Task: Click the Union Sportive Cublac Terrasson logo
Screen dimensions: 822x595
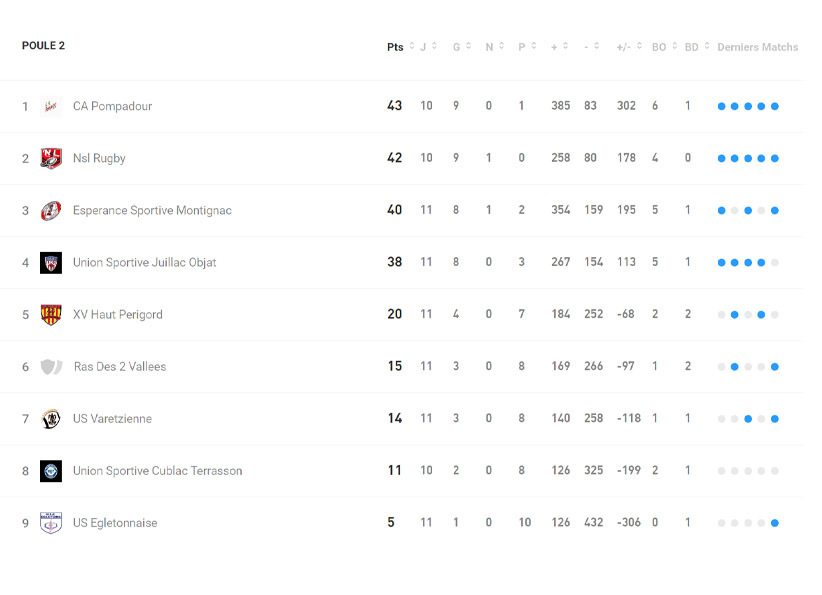Action: 51,470
